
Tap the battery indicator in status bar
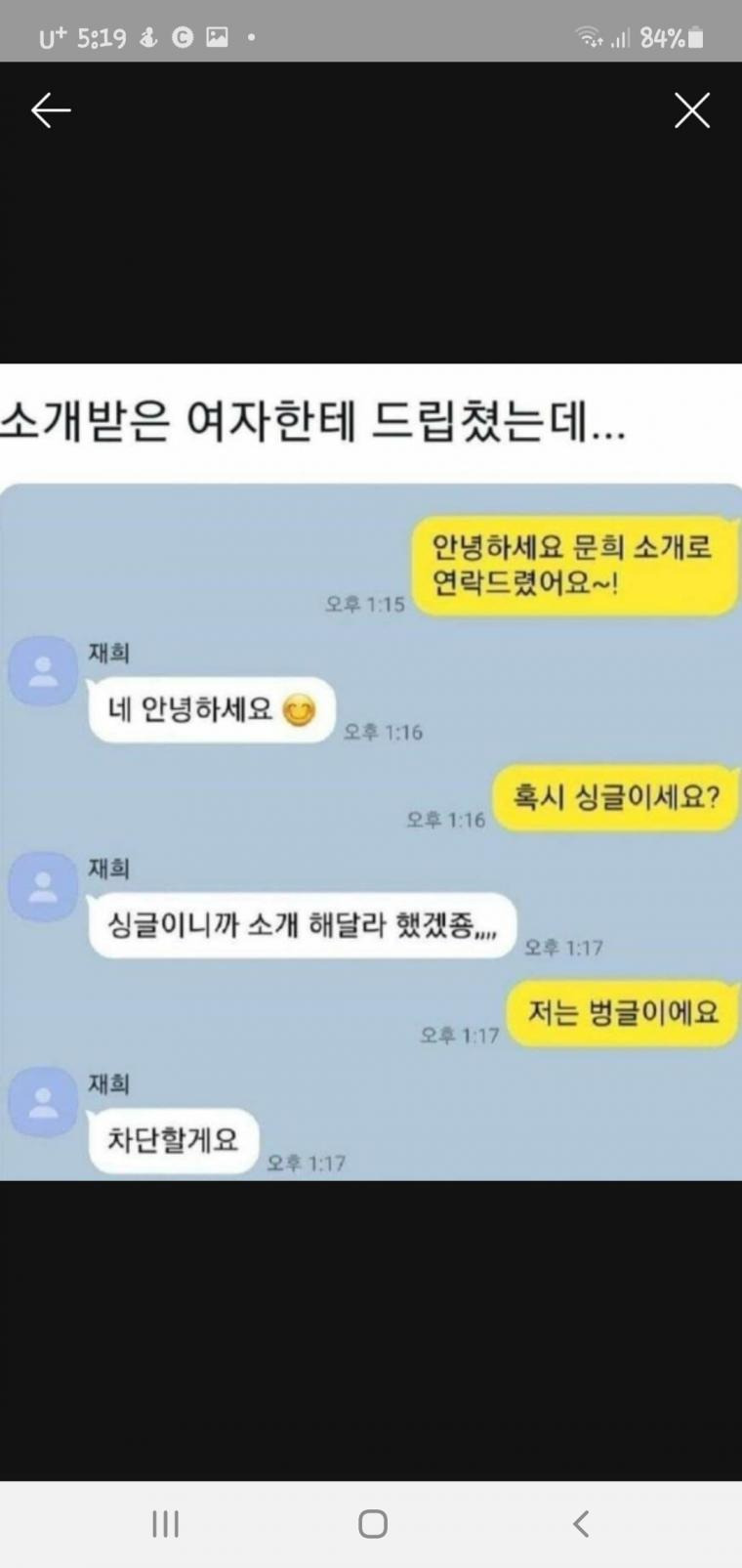click(695, 38)
